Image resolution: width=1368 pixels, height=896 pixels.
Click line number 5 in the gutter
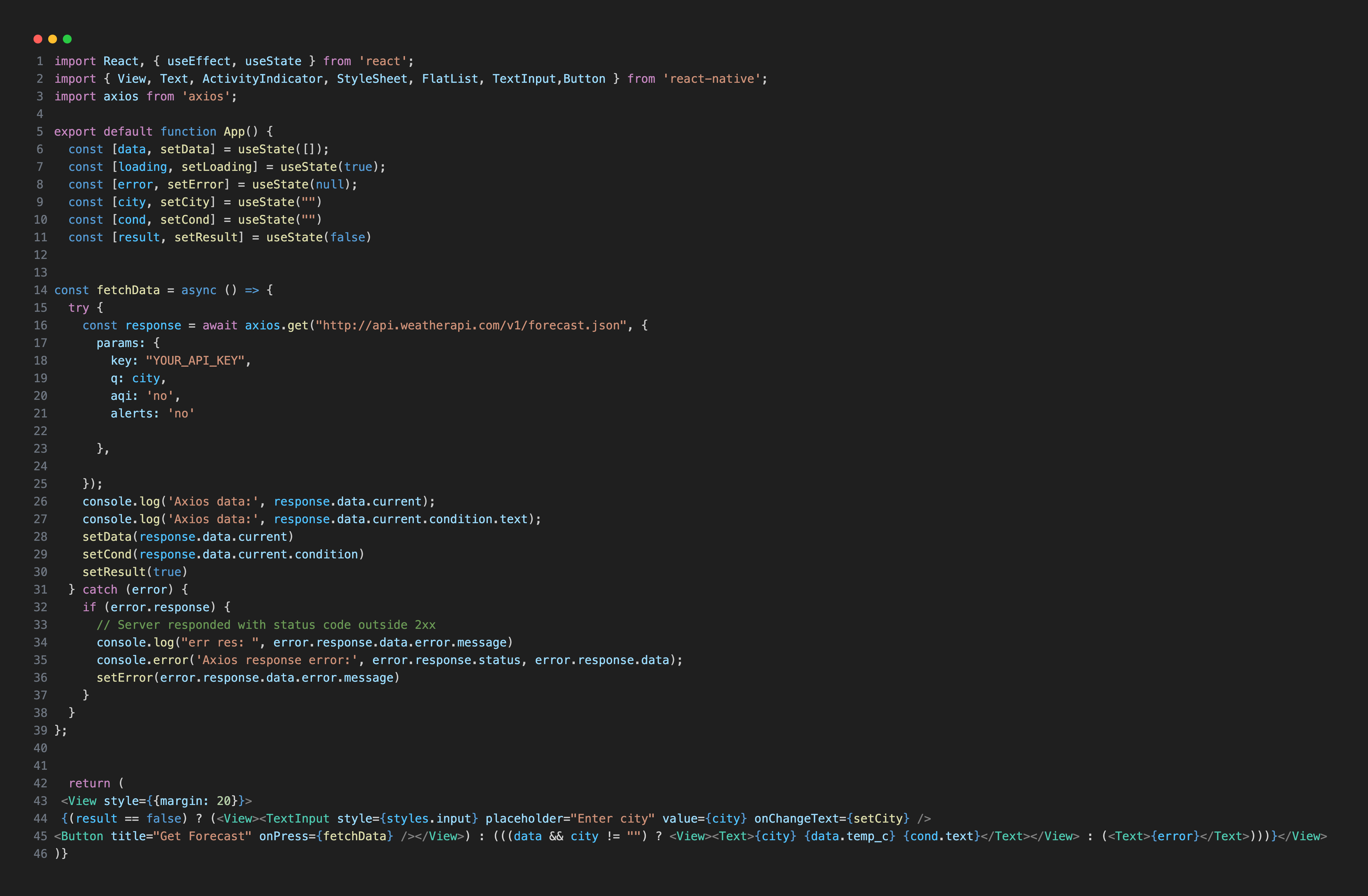(x=40, y=132)
